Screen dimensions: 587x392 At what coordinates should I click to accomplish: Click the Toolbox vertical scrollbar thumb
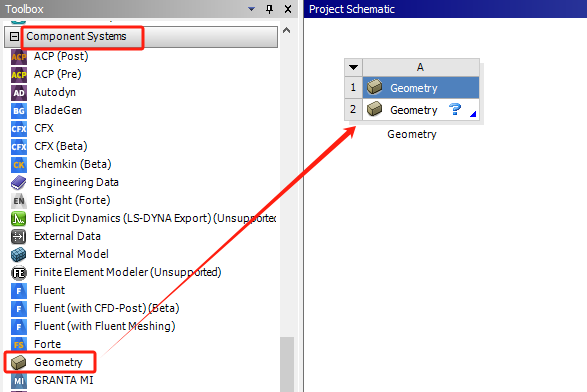pos(287,364)
